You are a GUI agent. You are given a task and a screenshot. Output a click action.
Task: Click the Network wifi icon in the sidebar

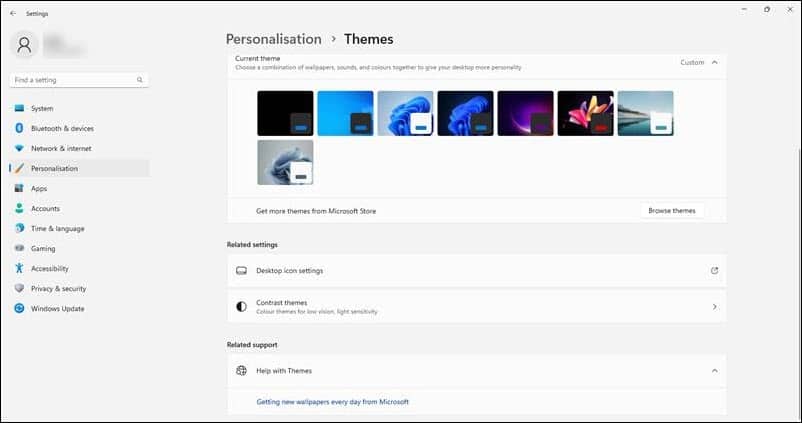(x=19, y=148)
